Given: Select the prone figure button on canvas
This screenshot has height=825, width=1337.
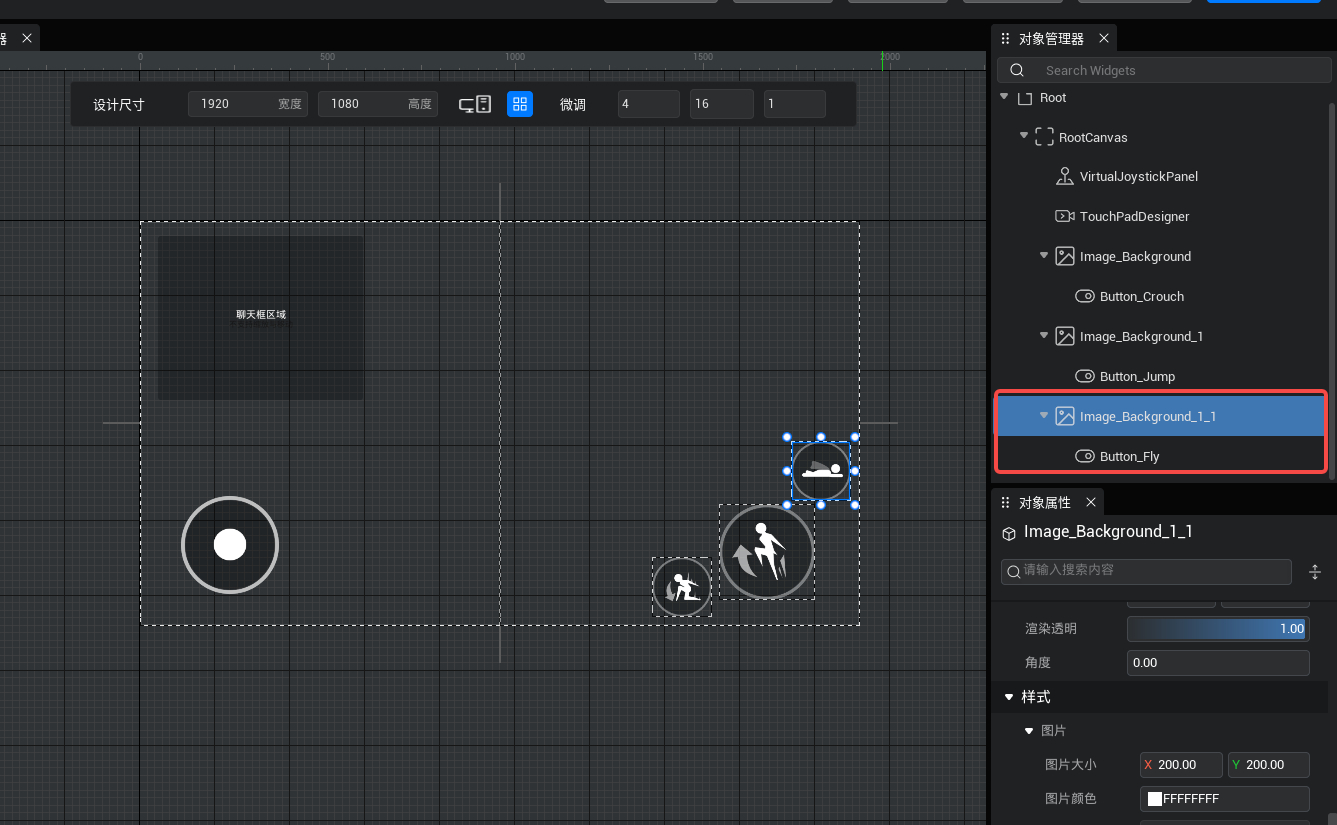Looking at the screenshot, I should 821,471.
